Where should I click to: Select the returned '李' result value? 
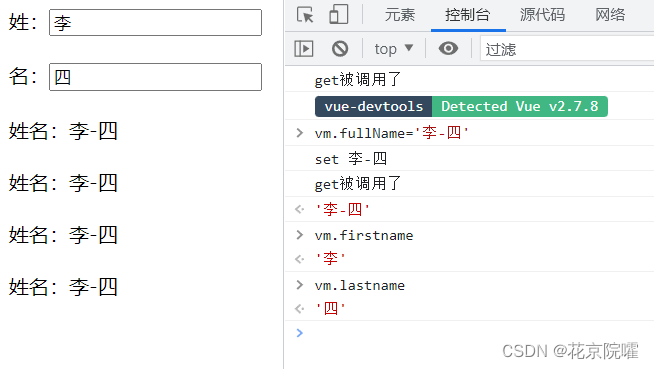pos(330,259)
